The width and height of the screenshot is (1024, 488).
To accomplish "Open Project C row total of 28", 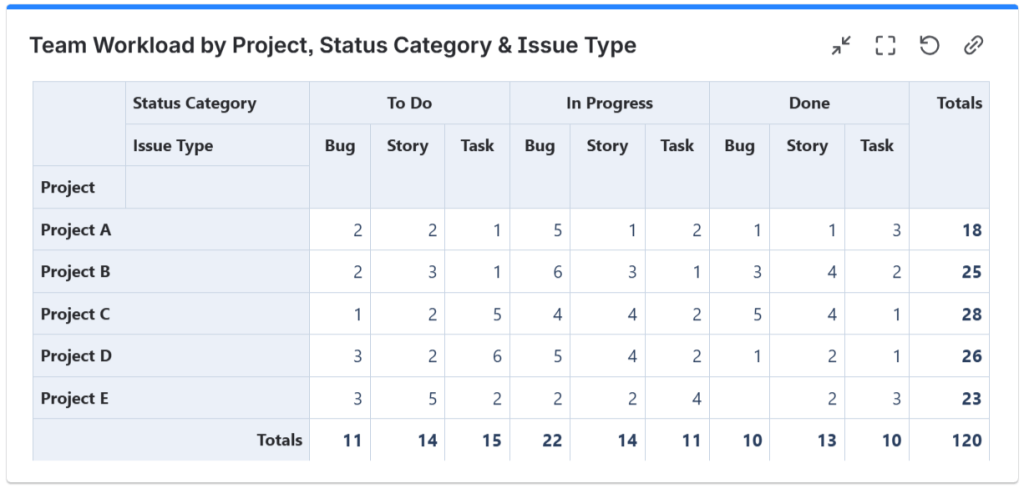I will [x=970, y=314].
